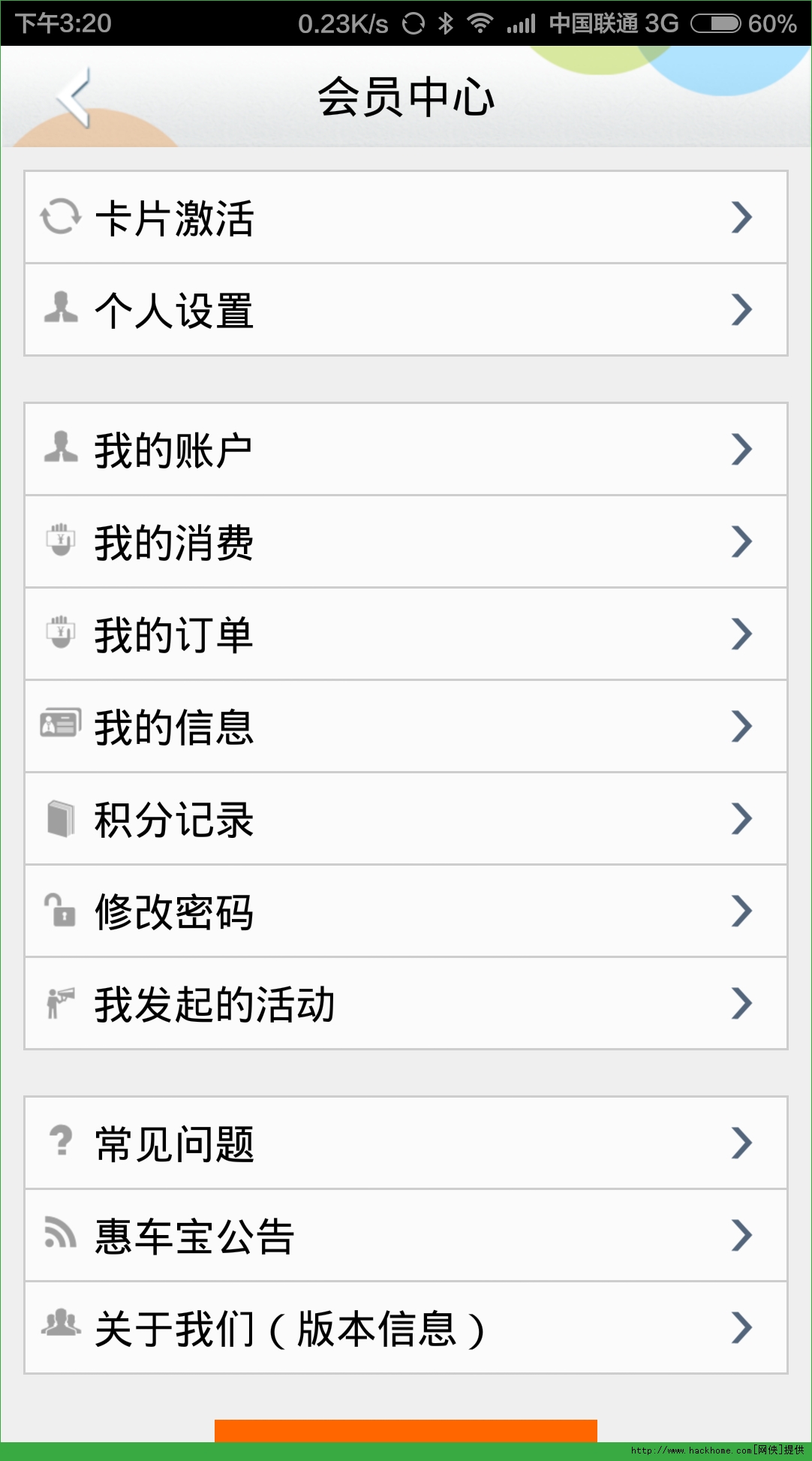
Task: Tap the question mark icon for 常见问题
Action: [x=60, y=1141]
